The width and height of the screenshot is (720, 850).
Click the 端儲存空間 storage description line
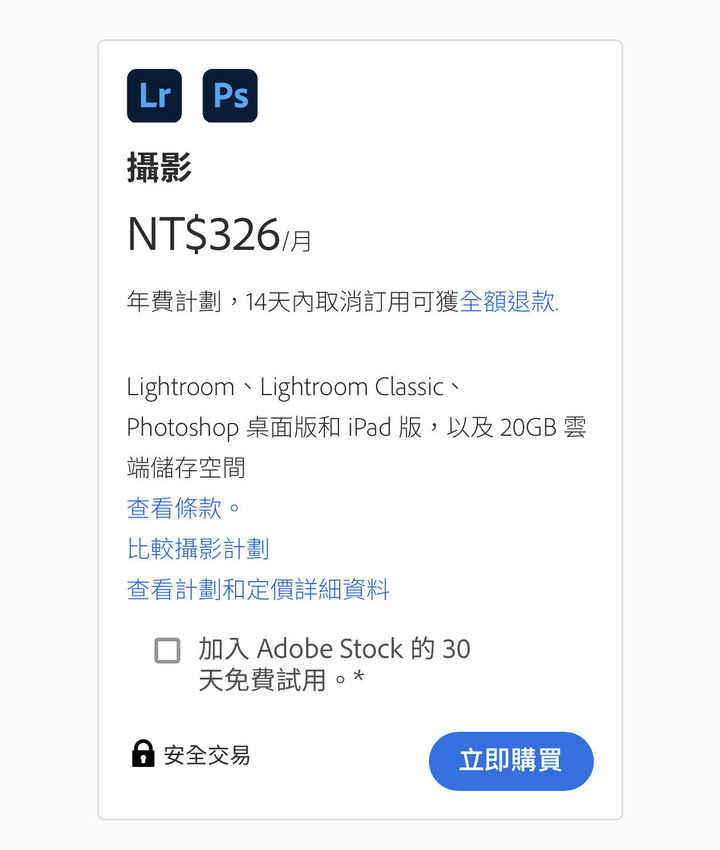click(186, 468)
